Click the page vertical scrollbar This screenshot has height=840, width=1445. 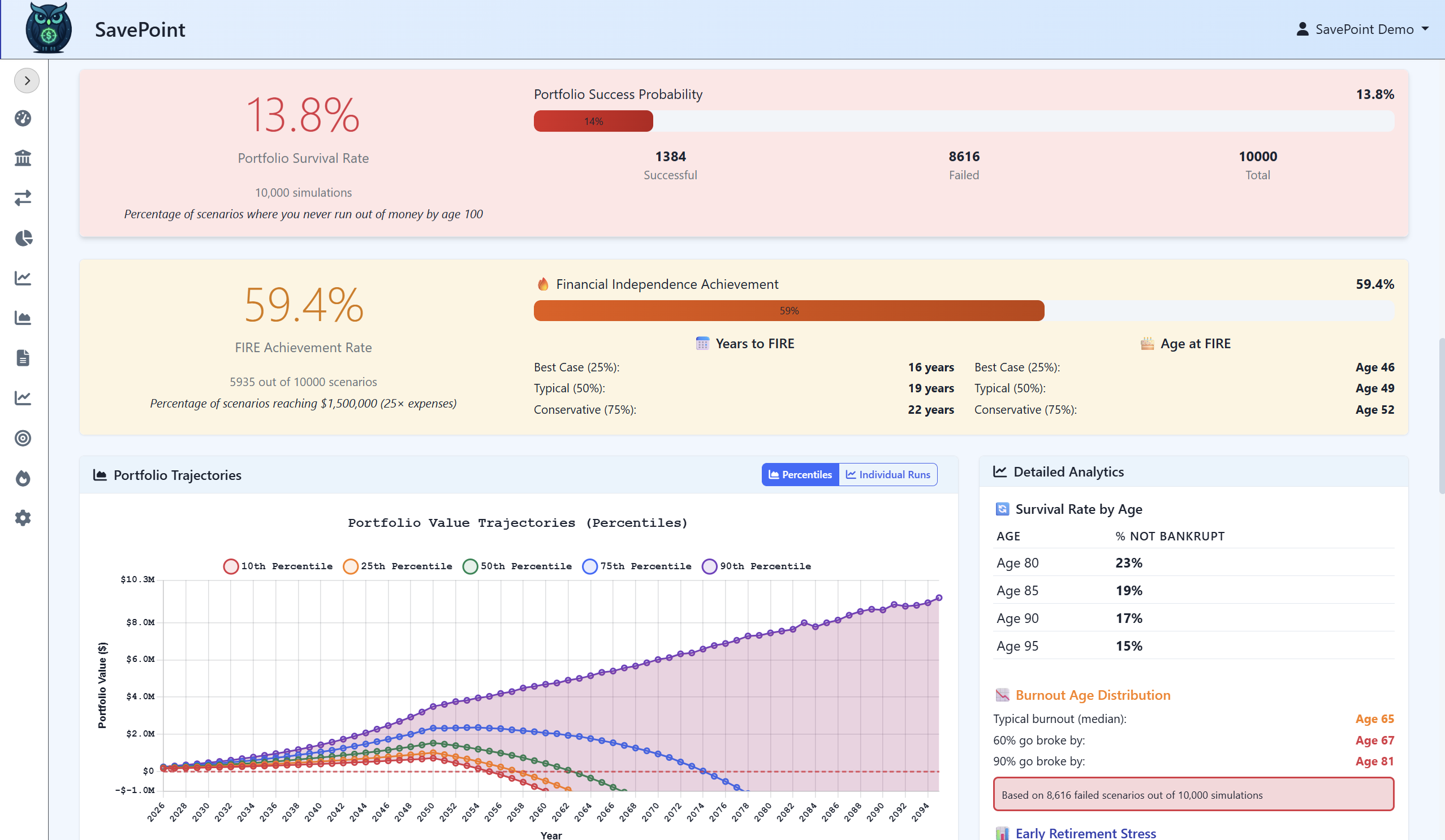click(1441, 415)
